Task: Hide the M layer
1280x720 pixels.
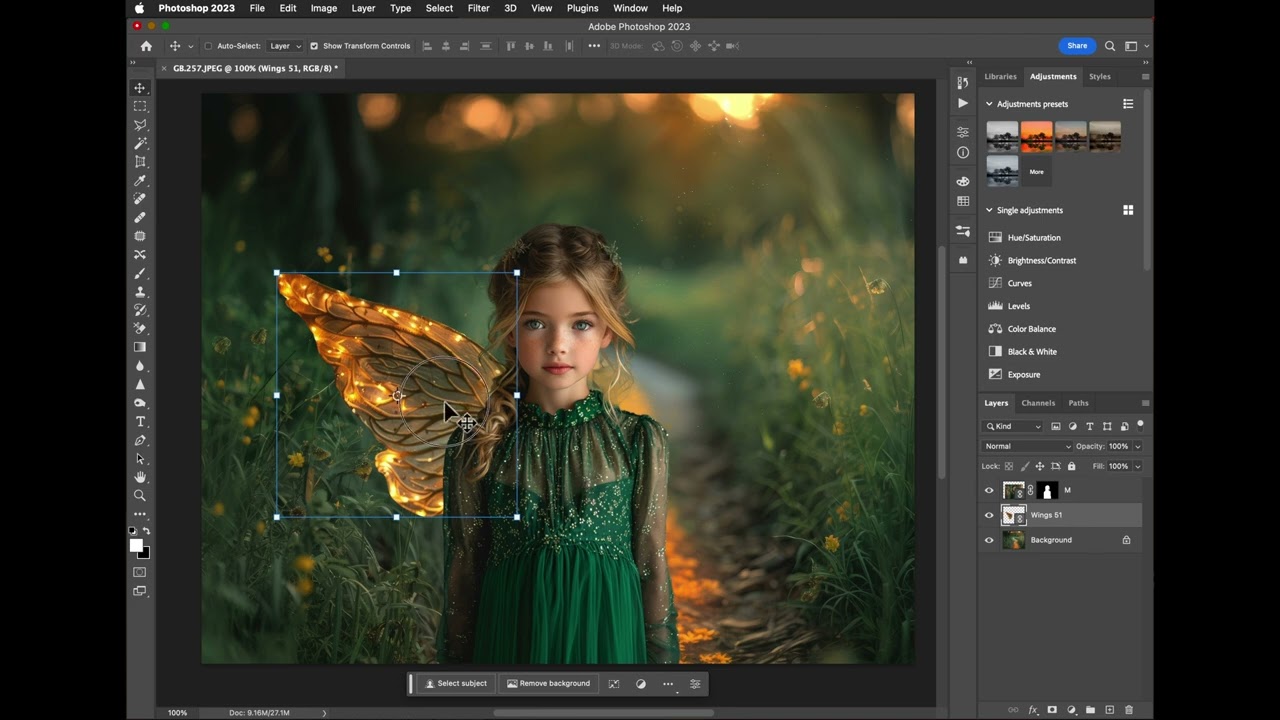Action: (x=989, y=490)
